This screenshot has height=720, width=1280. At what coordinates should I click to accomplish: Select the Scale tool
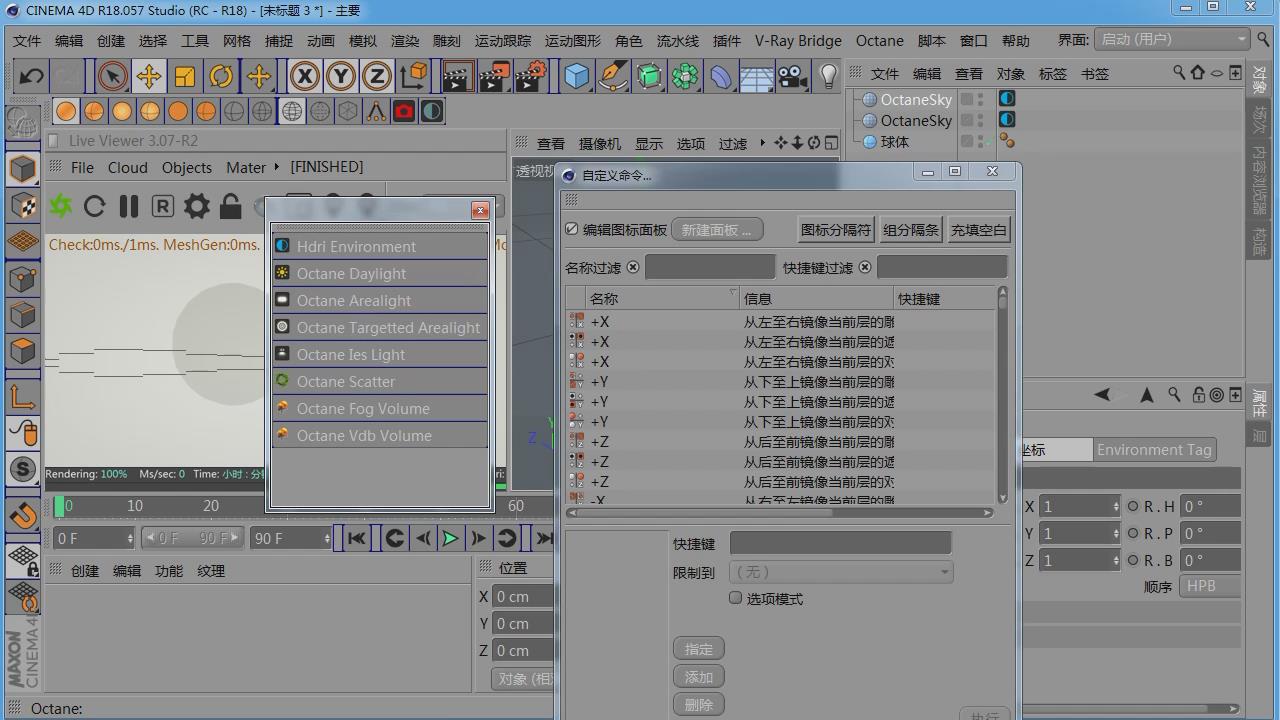pos(185,76)
